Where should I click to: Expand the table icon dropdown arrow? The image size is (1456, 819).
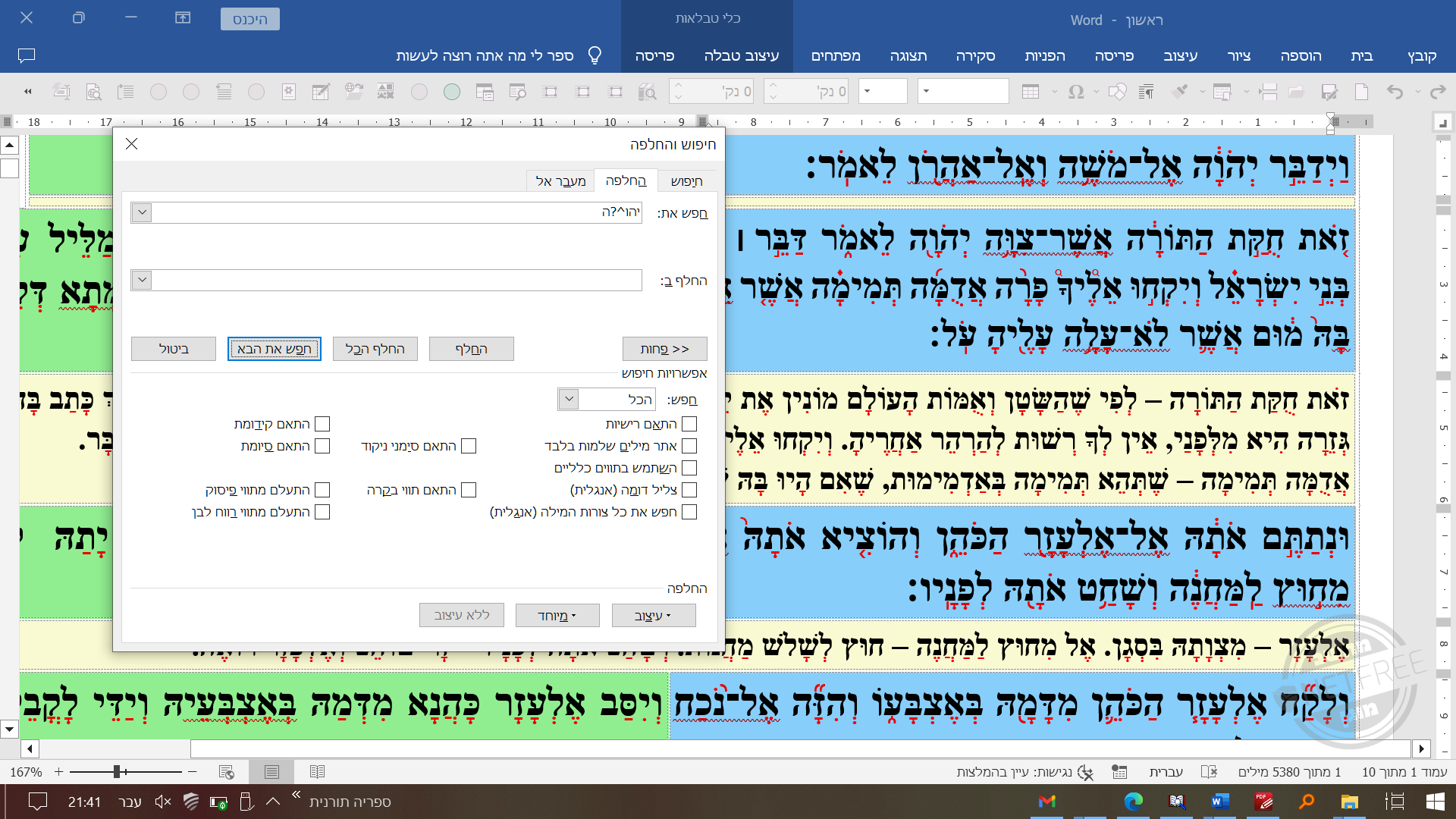click(x=1054, y=92)
